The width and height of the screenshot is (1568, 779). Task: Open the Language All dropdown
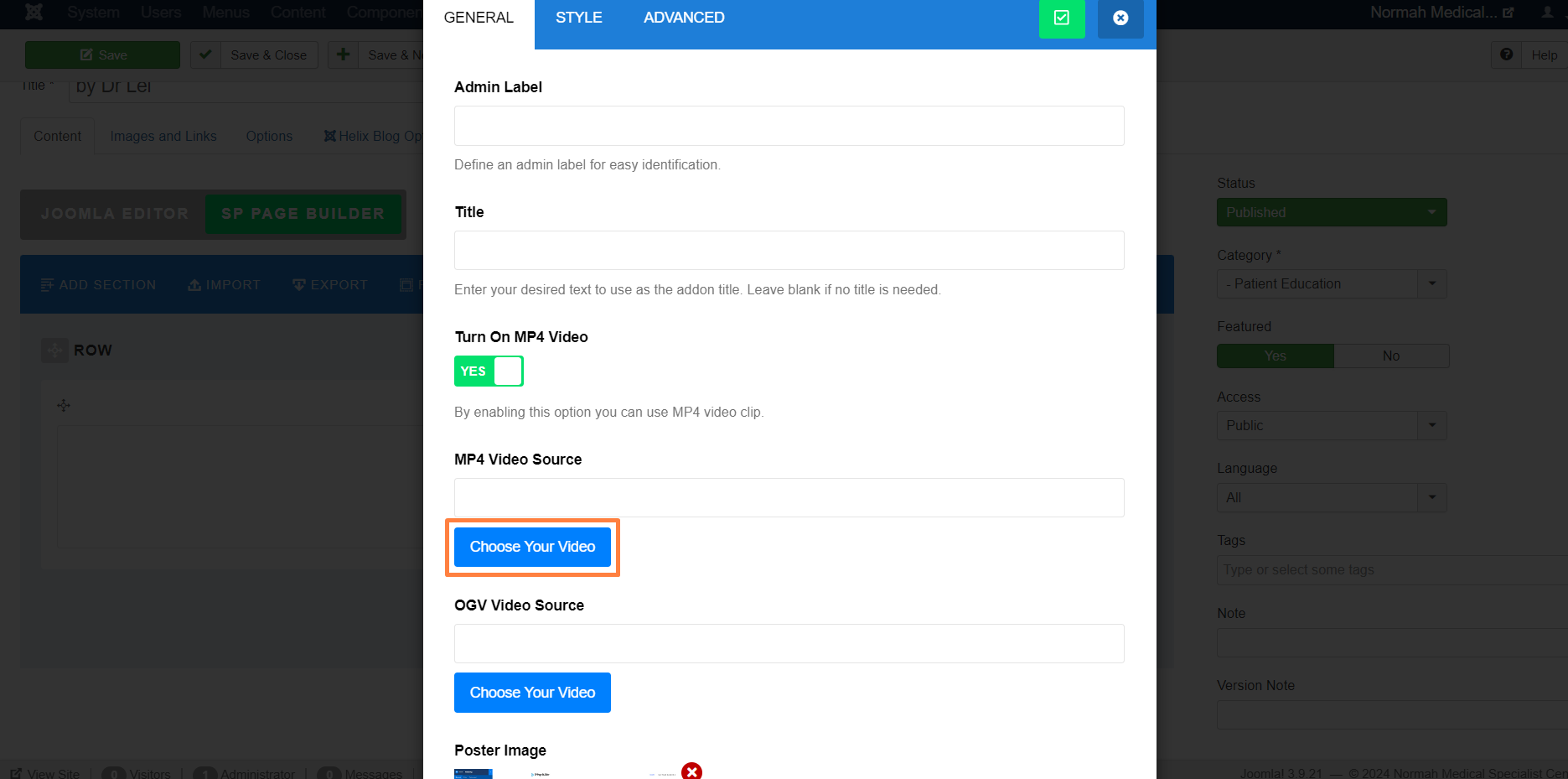click(x=1332, y=497)
